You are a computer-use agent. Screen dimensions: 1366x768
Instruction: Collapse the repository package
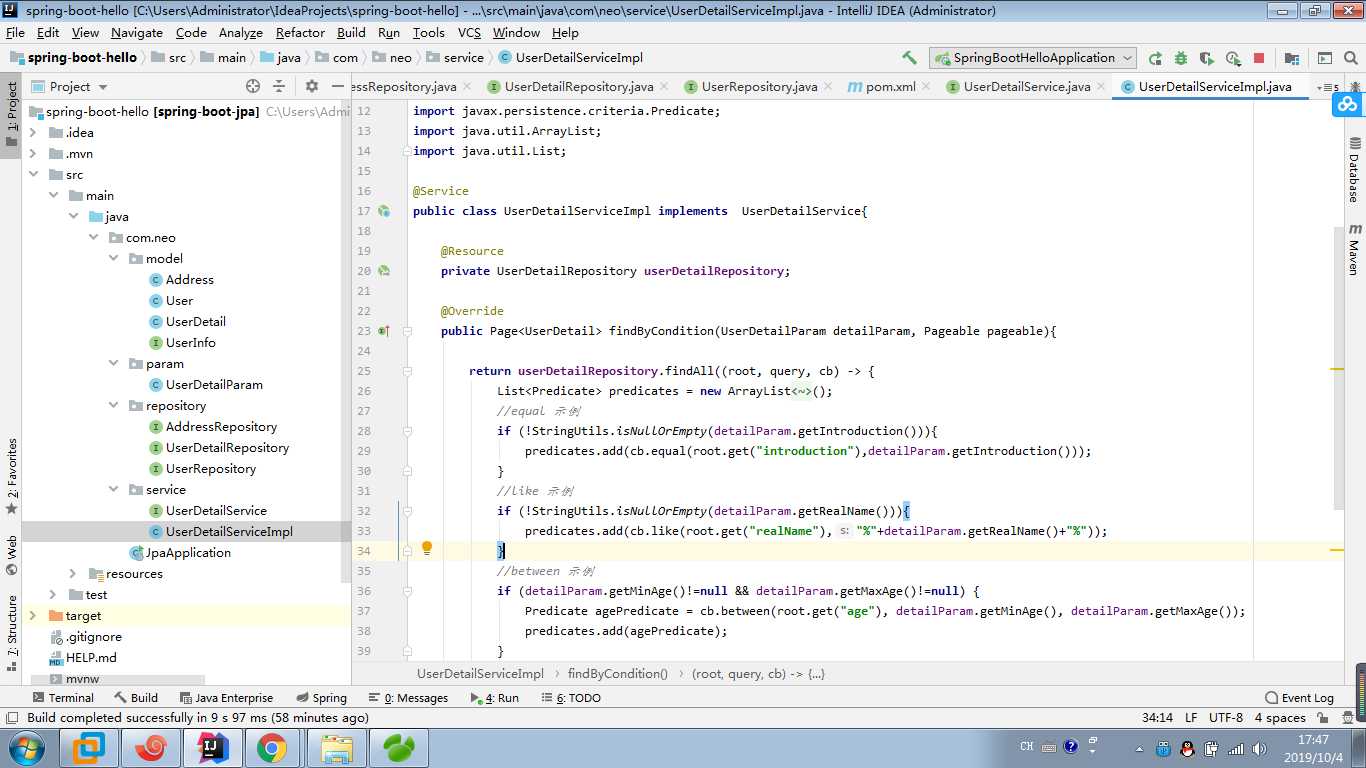(114, 406)
